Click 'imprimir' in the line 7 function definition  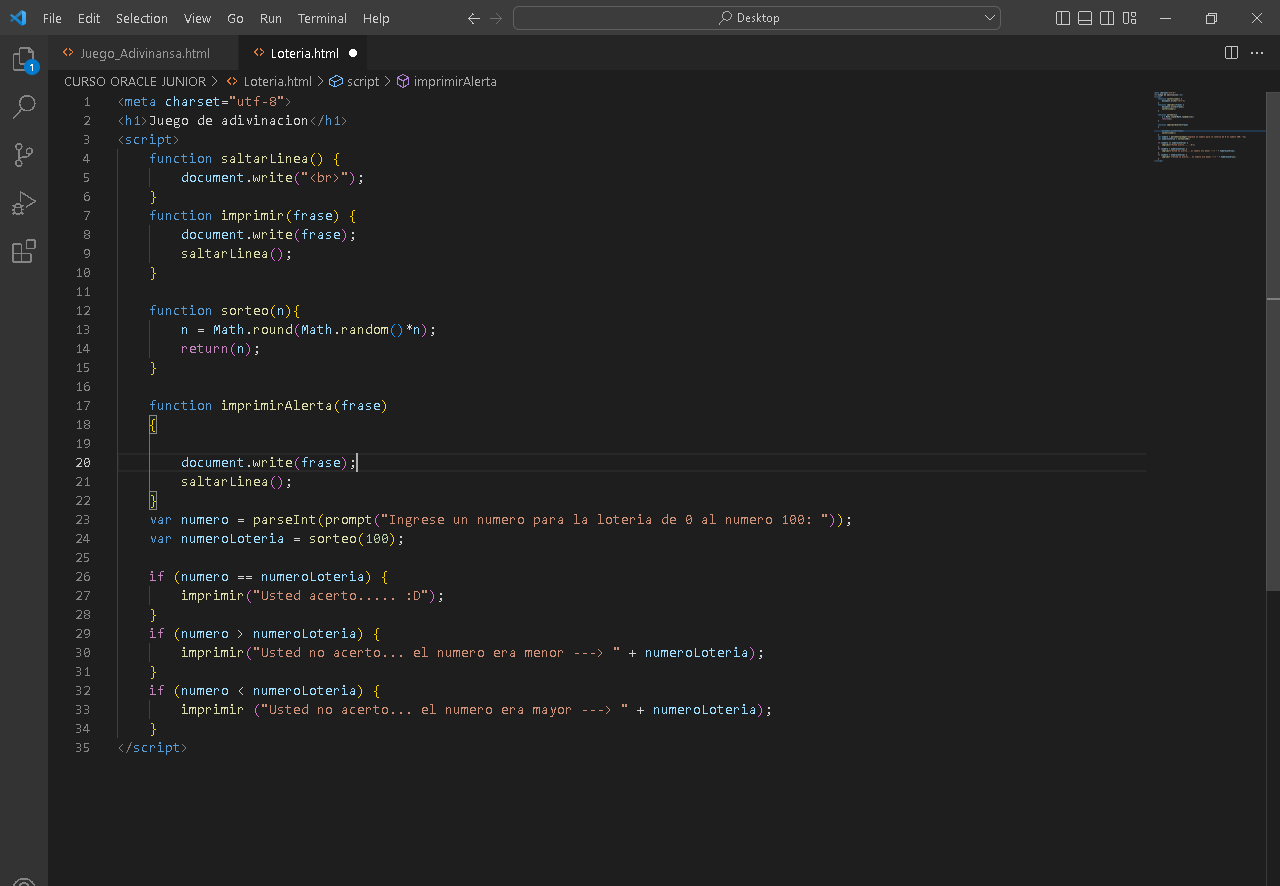(x=252, y=215)
